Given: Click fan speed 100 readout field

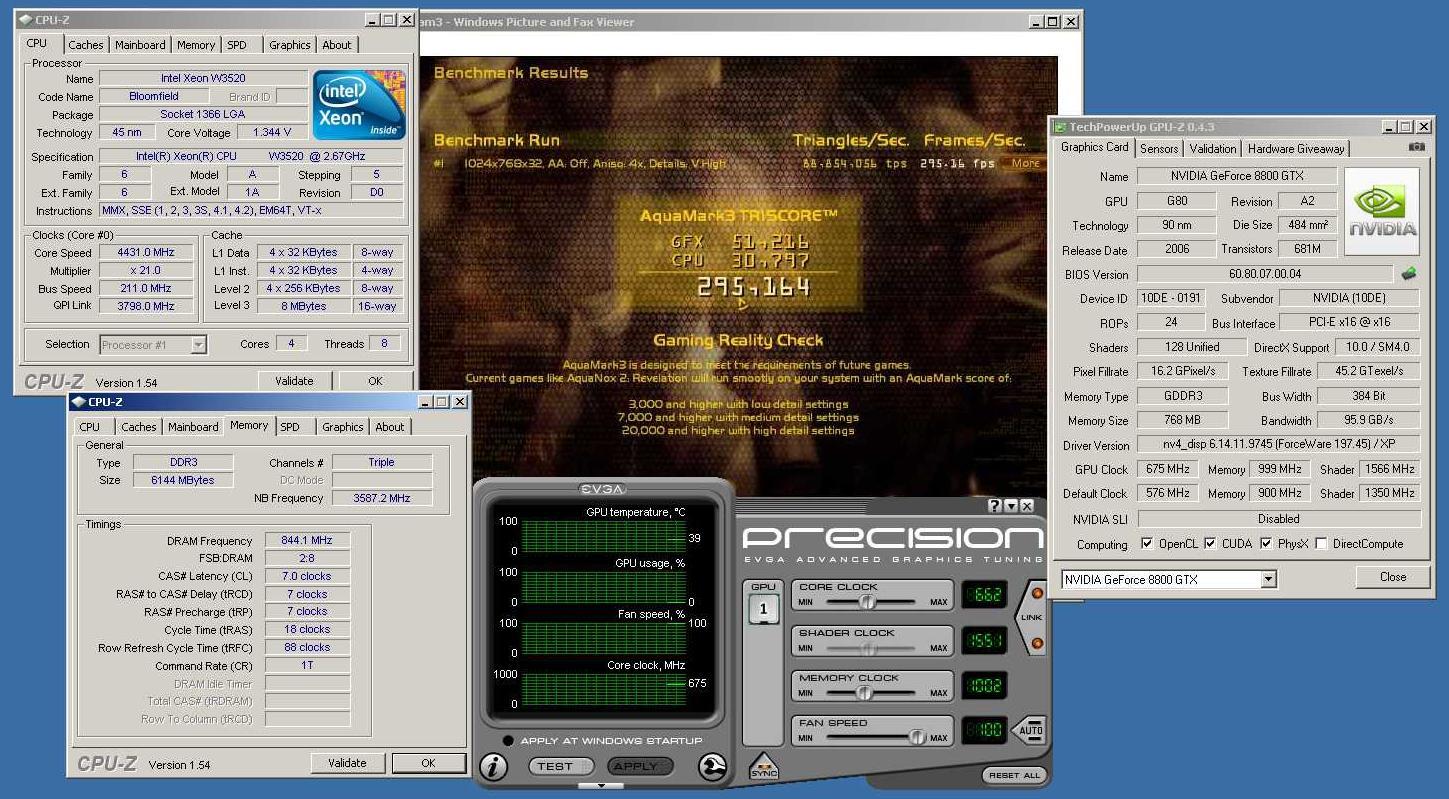Looking at the screenshot, I should click(983, 730).
